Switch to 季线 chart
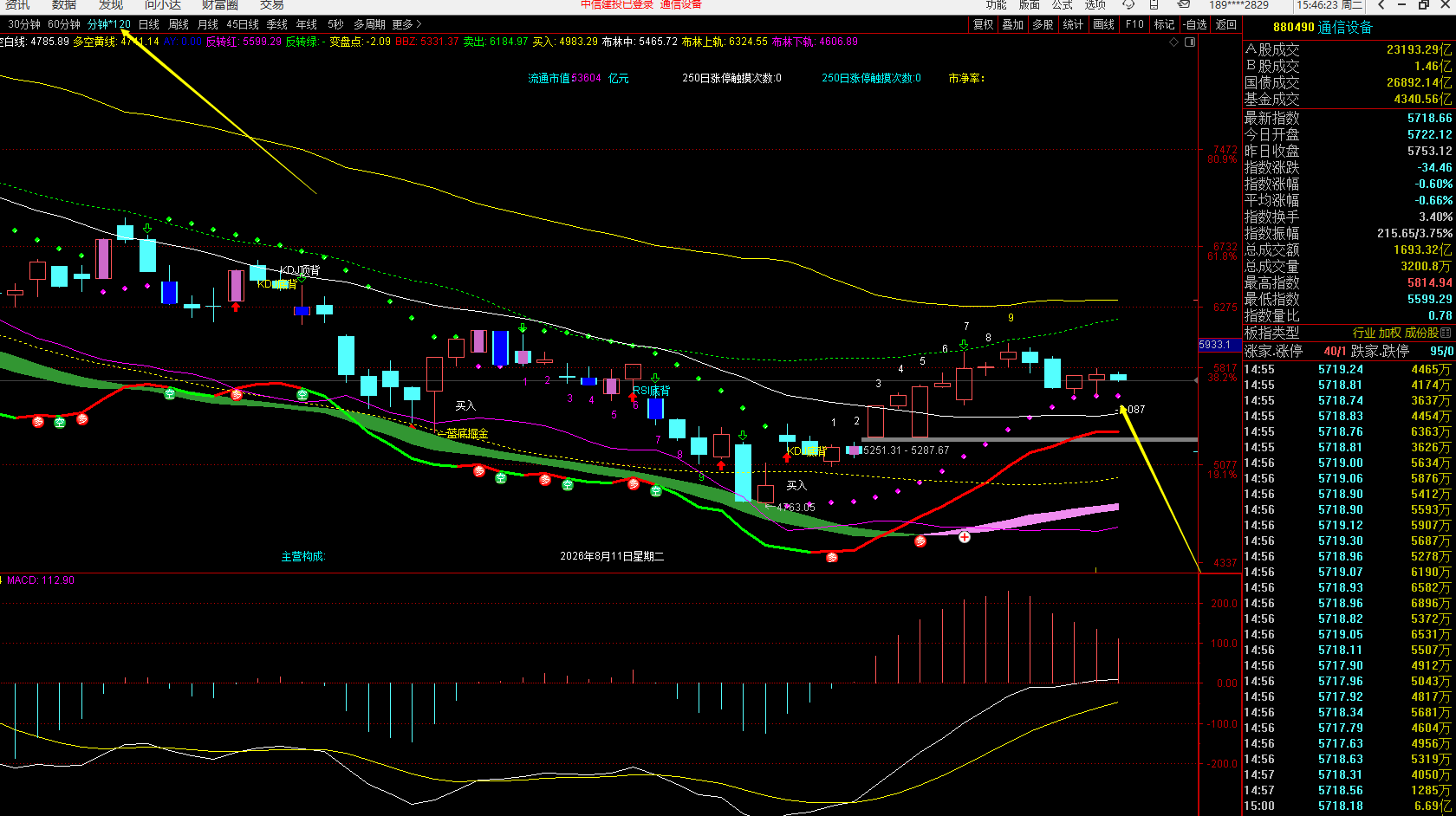 click(x=277, y=24)
